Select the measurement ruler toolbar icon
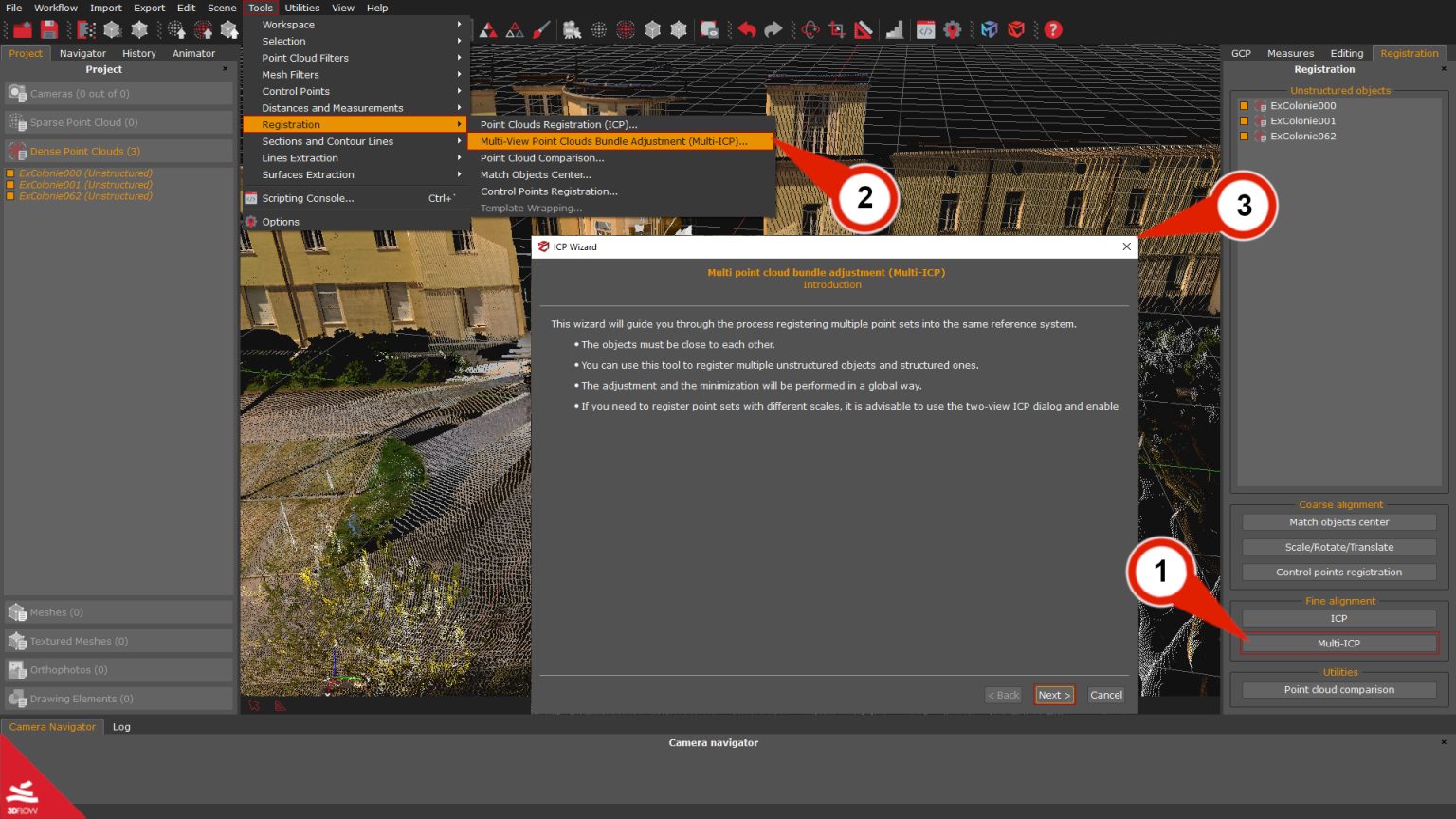The image size is (1456, 819). (864, 29)
